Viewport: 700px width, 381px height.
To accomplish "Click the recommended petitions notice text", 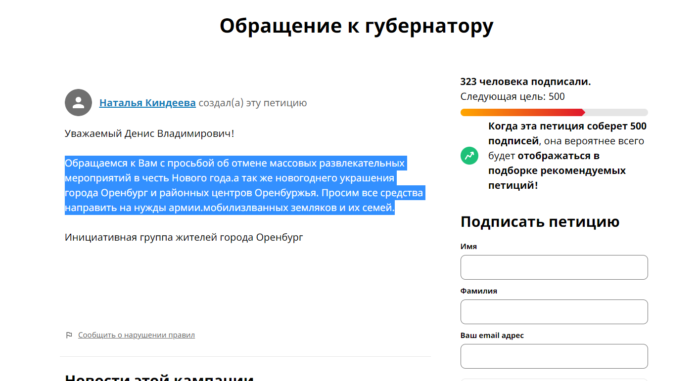I will (567, 155).
